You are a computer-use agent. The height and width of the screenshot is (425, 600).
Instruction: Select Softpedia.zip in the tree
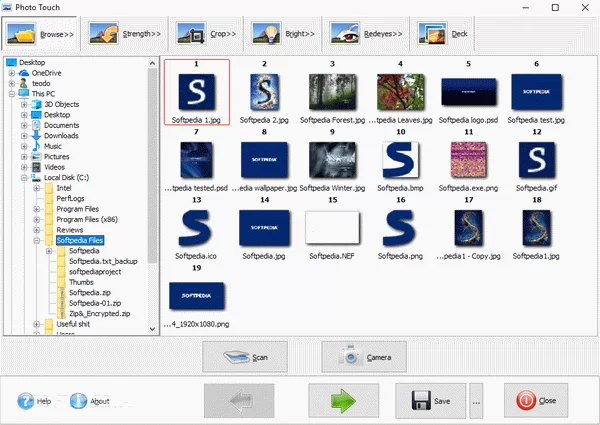coord(90,293)
